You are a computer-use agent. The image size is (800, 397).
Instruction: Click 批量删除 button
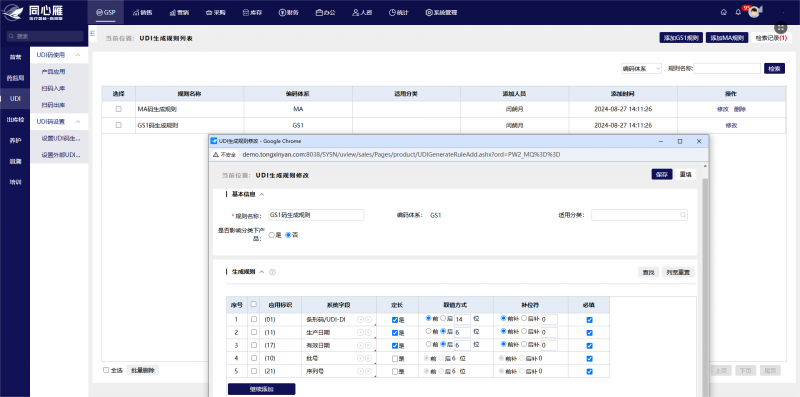coord(143,370)
